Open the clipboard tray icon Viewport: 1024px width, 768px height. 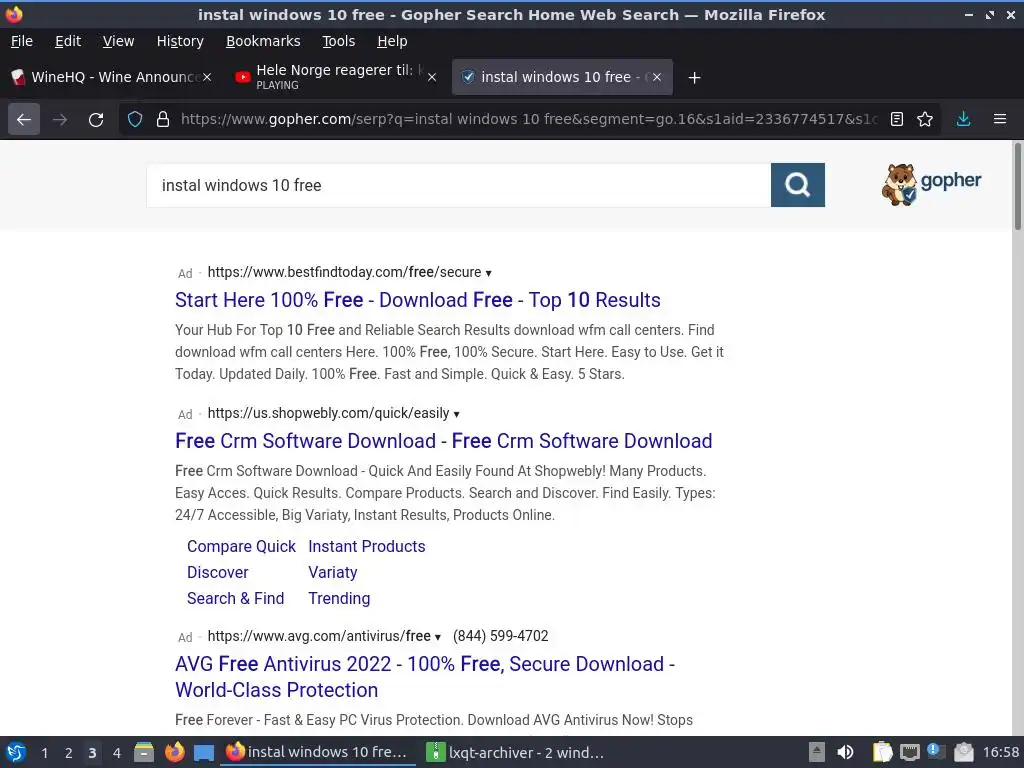click(x=882, y=752)
